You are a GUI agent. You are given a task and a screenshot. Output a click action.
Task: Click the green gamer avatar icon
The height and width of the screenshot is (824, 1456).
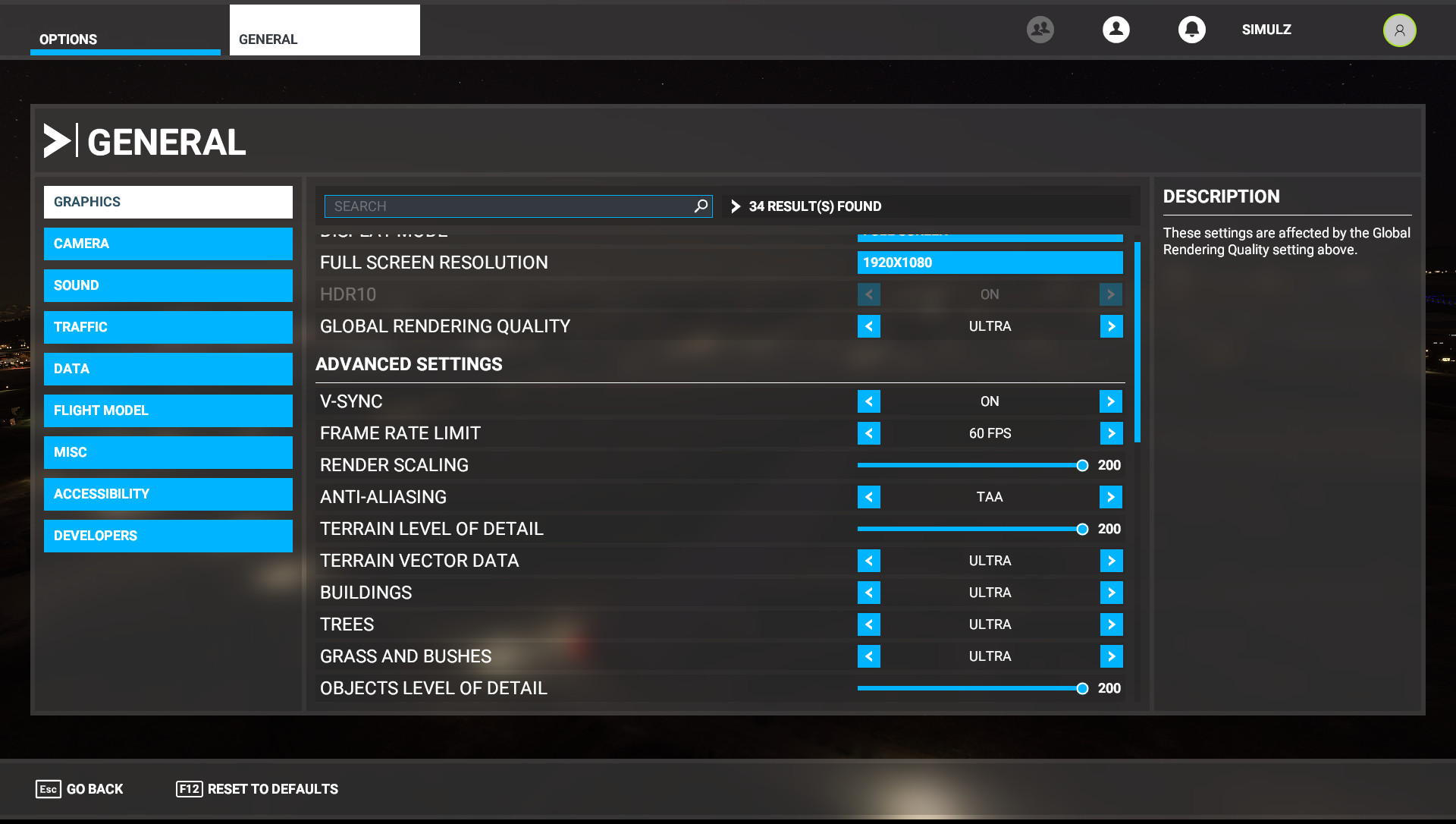coord(1399,30)
